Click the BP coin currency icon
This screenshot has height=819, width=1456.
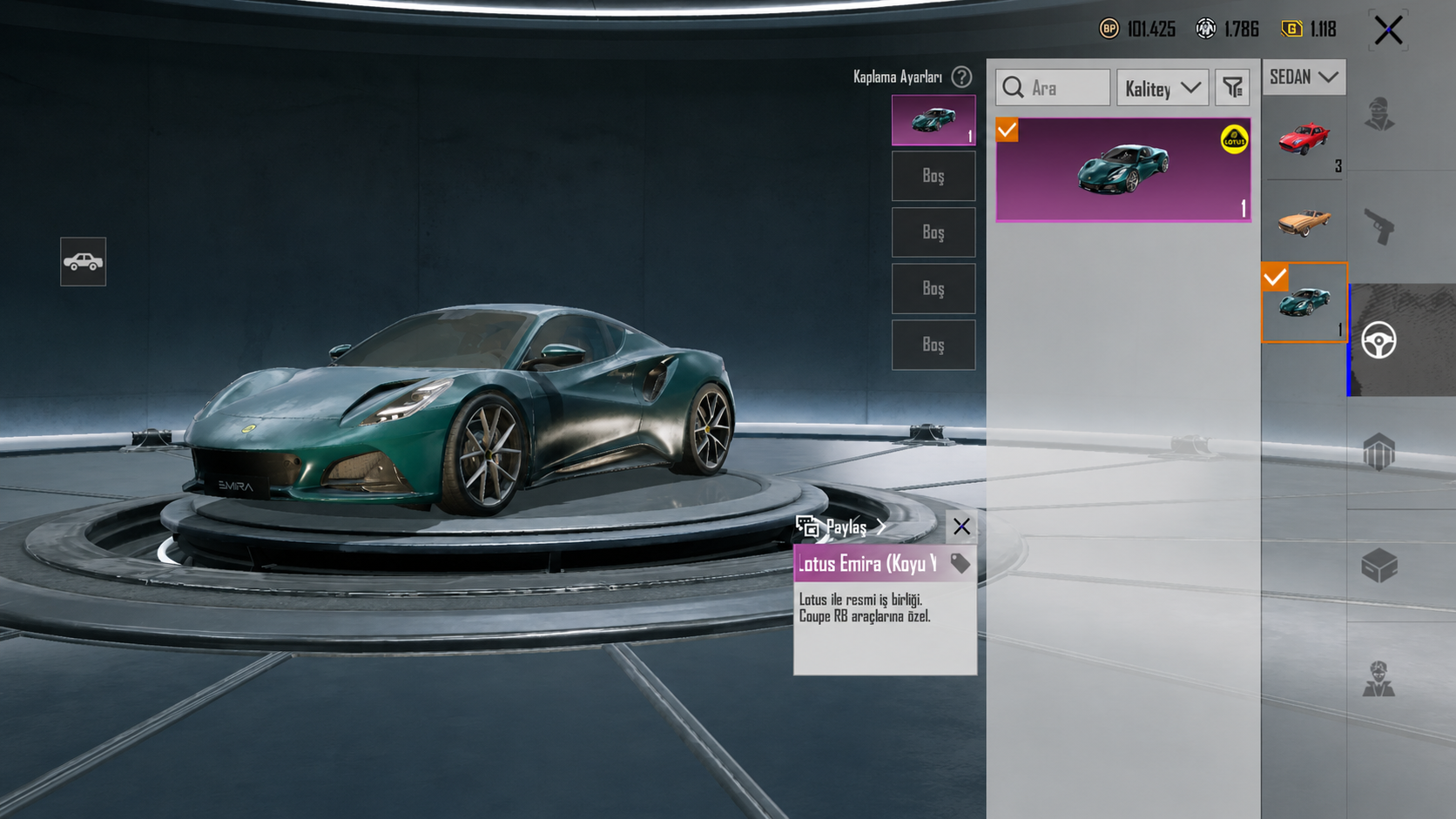(1109, 29)
